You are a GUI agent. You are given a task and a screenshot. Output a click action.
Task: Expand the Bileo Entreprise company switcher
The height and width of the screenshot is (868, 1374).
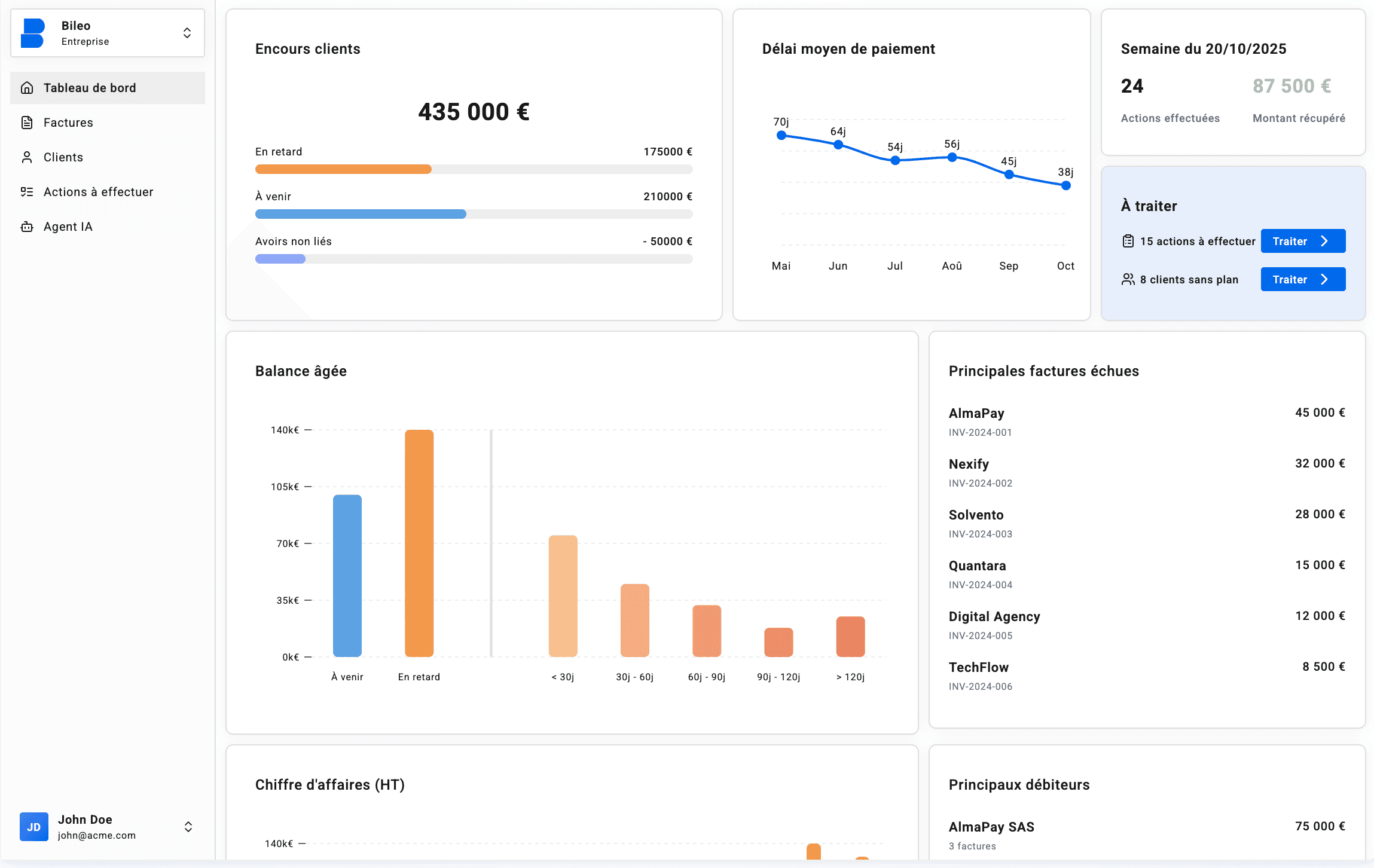click(187, 33)
